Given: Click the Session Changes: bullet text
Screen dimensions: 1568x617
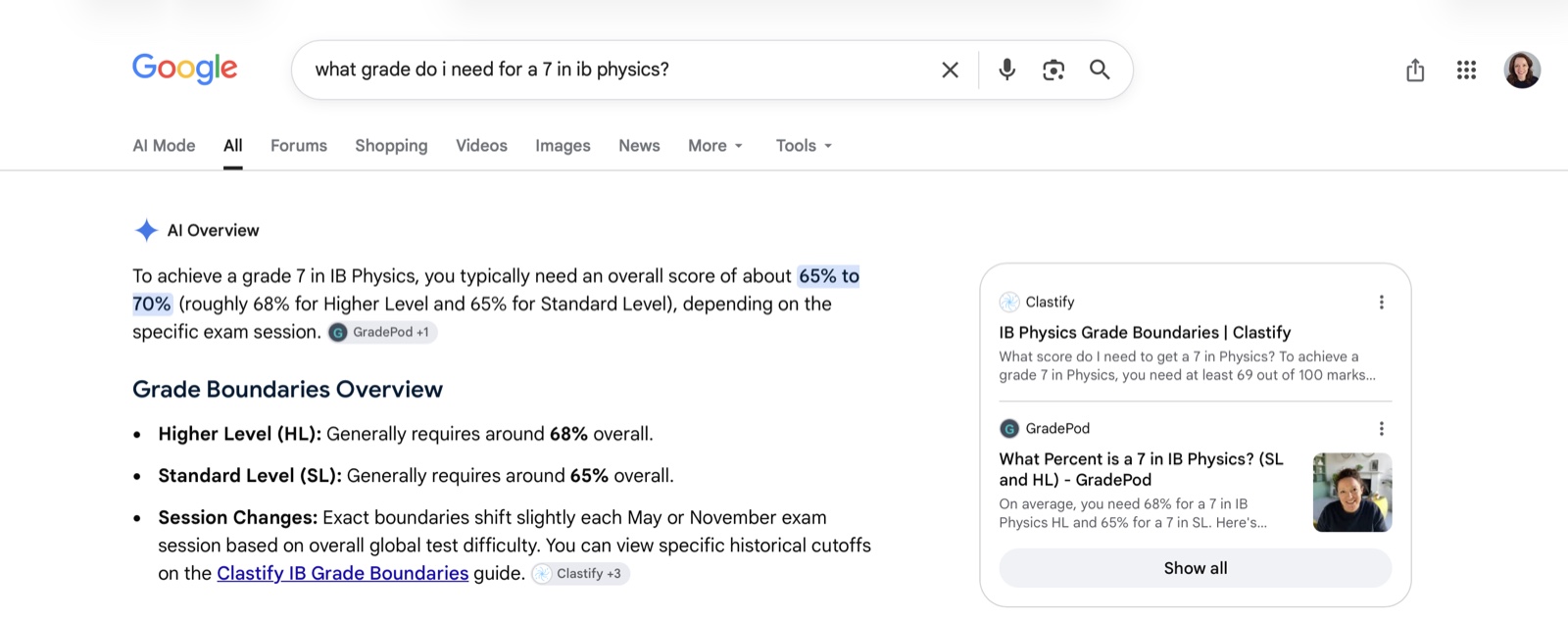Looking at the screenshot, I should pyautogui.click(x=237, y=517).
